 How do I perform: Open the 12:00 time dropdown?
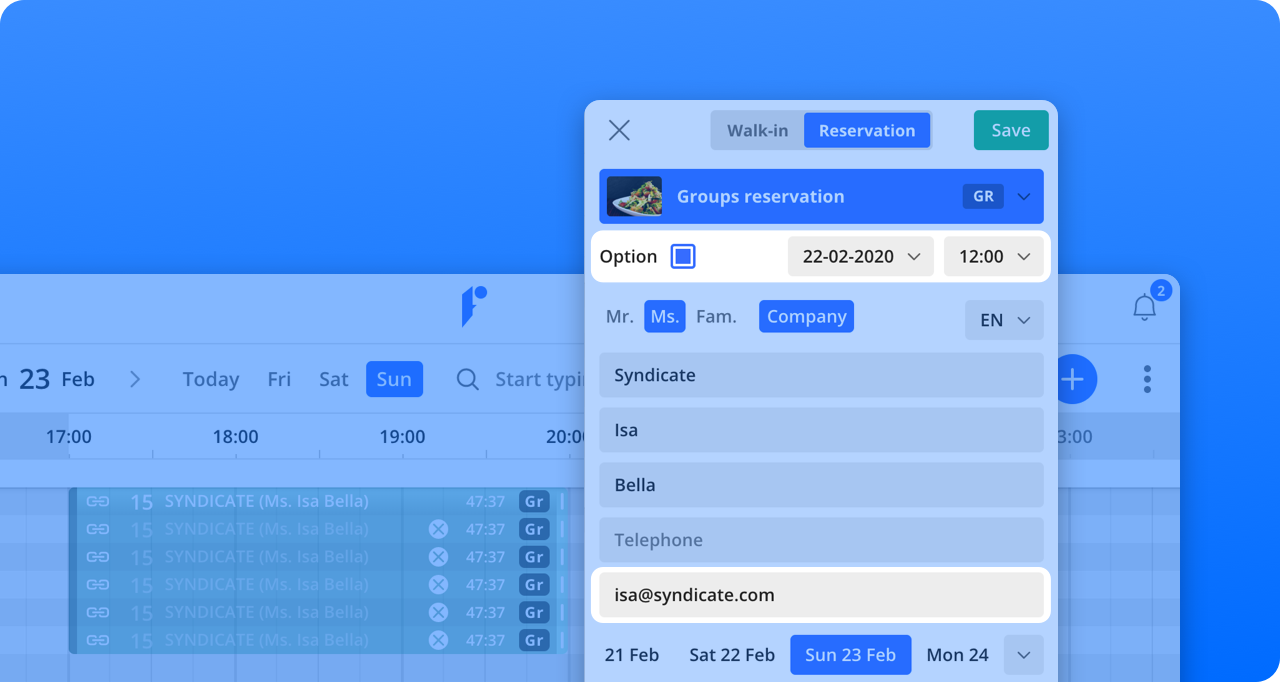click(x=993, y=256)
